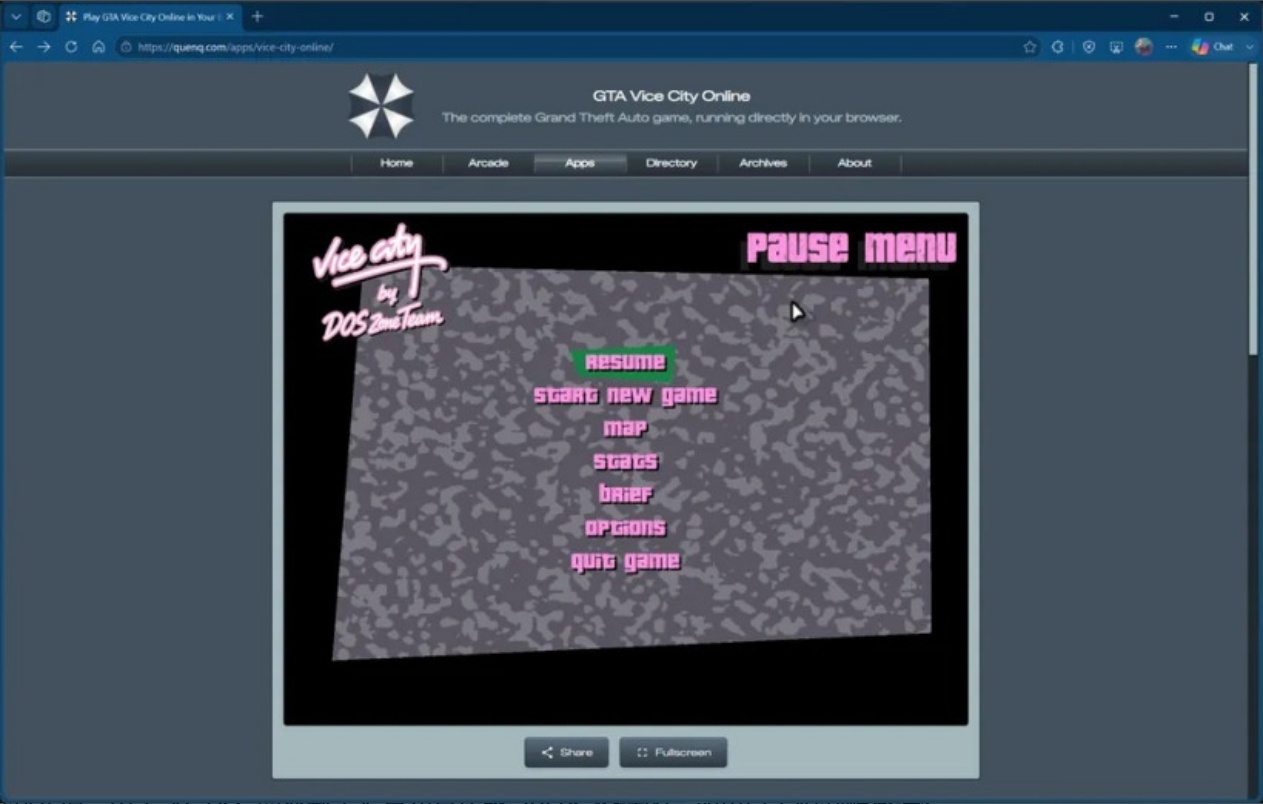Image resolution: width=1263 pixels, height=804 pixels.
Task: Open the workspaces icon in the tab strip
Action: point(44,16)
